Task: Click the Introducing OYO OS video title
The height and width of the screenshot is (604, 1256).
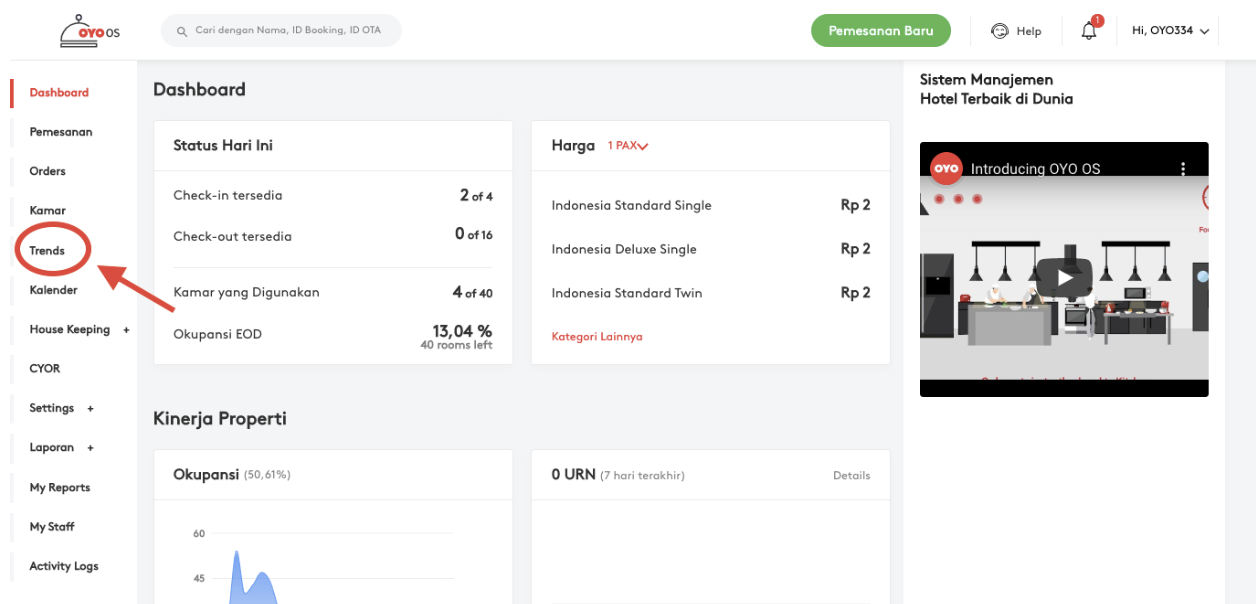Action: 1035,169
